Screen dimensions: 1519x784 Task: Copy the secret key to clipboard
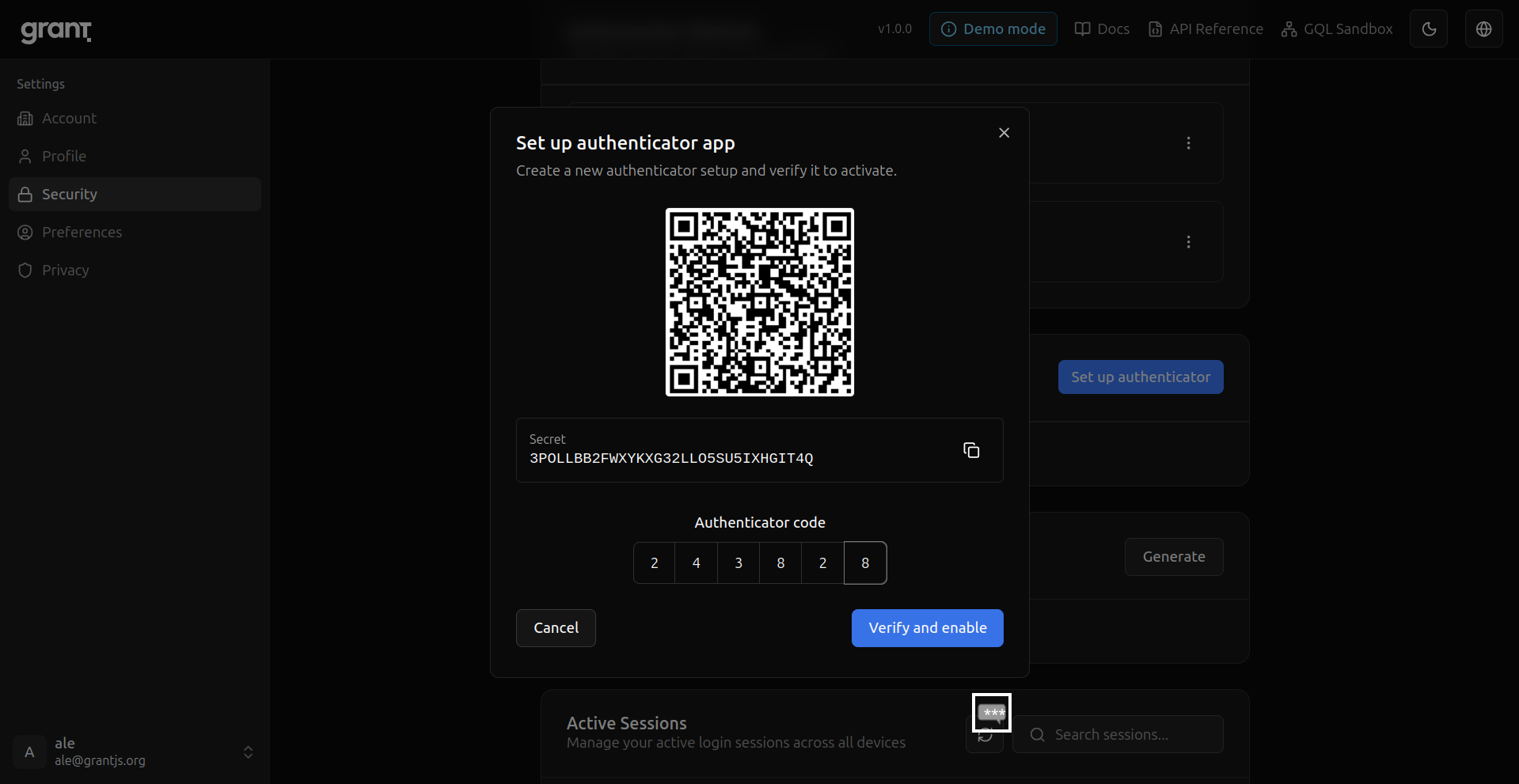pyautogui.click(x=971, y=450)
